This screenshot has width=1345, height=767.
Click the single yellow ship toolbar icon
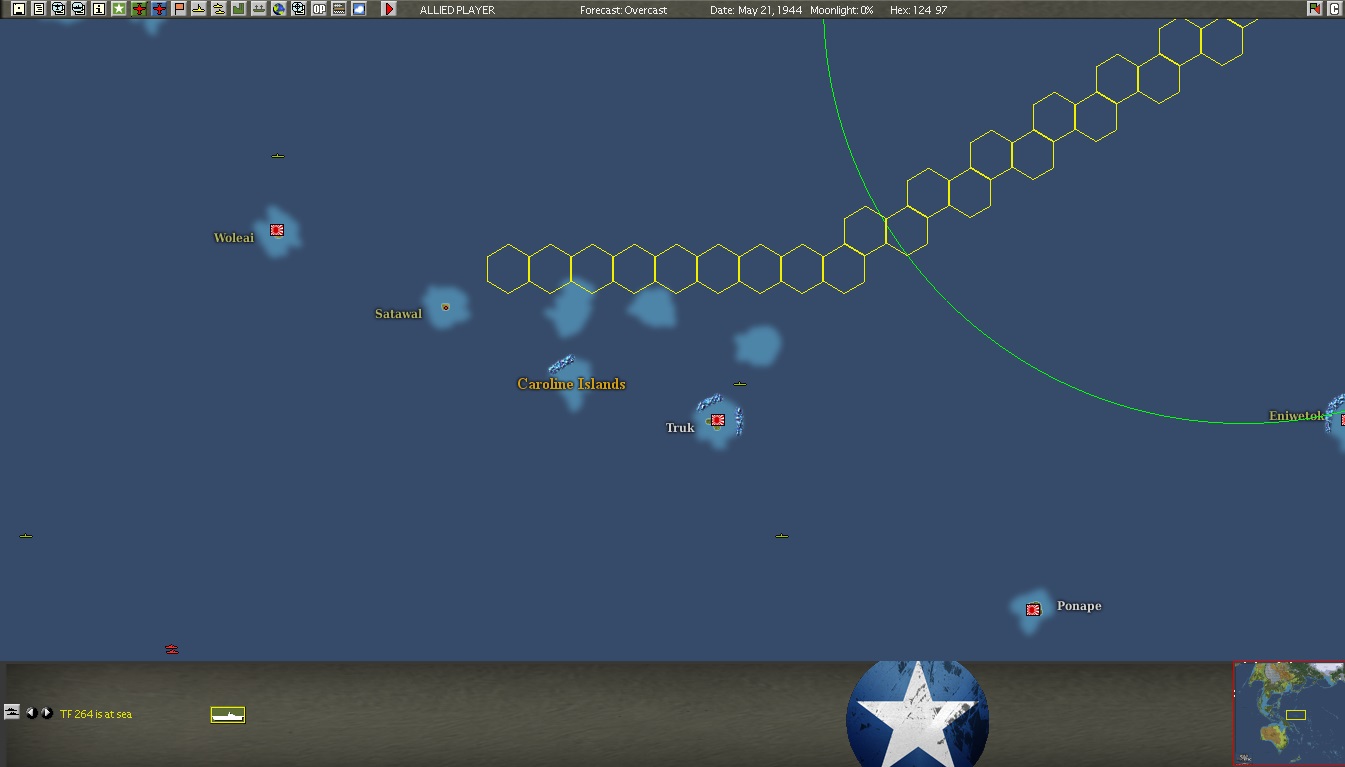coord(198,9)
